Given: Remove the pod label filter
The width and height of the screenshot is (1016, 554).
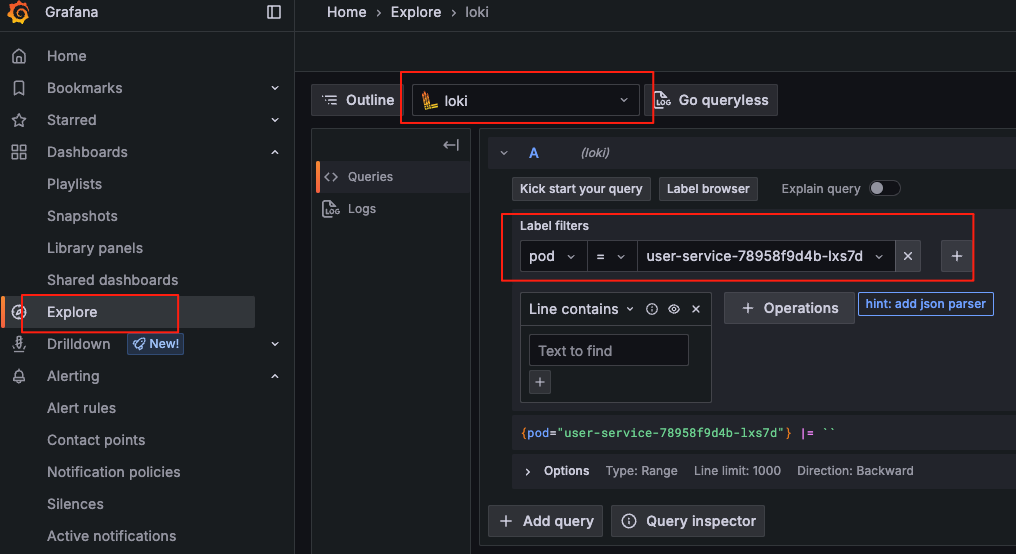Looking at the screenshot, I should [908, 256].
